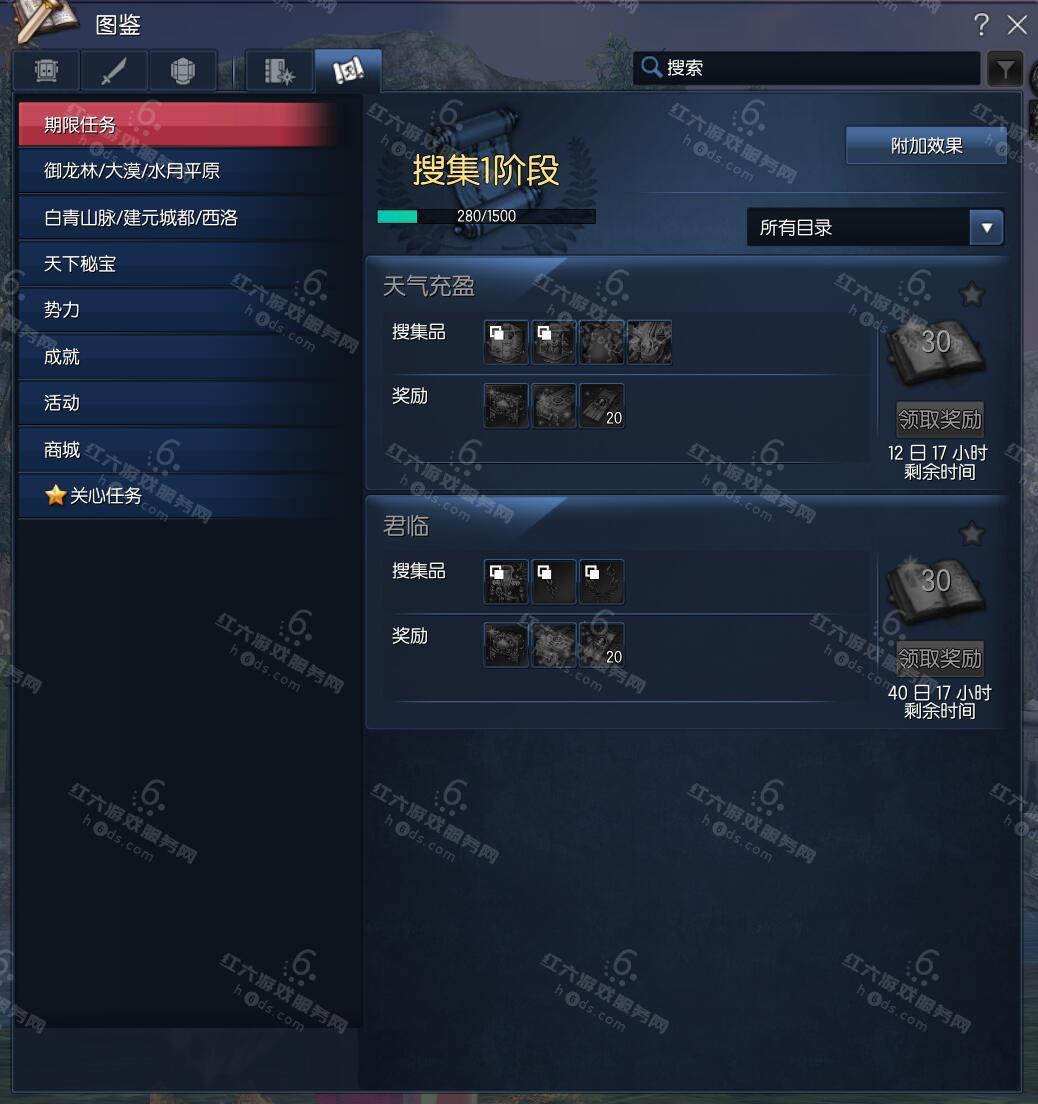Switch to the flag quest tab icon
The width and height of the screenshot is (1038, 1104).
[348, 70]
